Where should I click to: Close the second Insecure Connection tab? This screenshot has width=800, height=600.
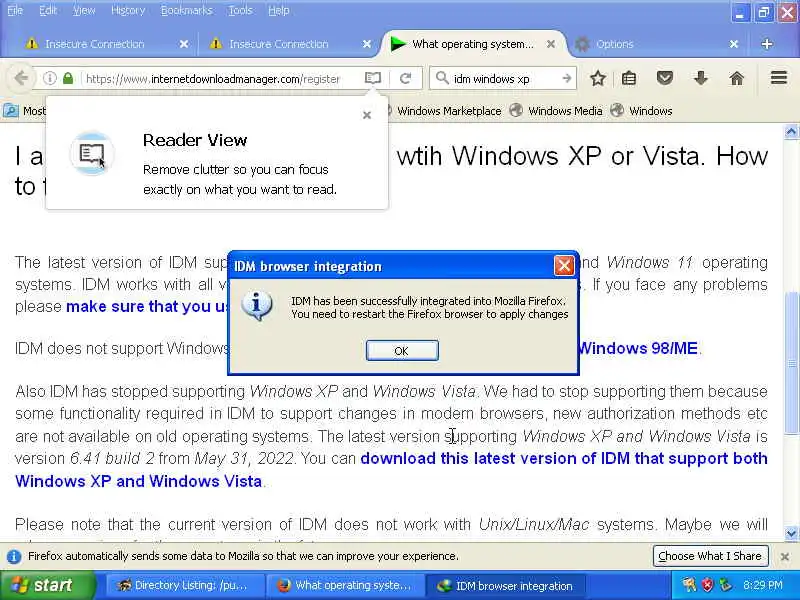click(x=367, y=44)
